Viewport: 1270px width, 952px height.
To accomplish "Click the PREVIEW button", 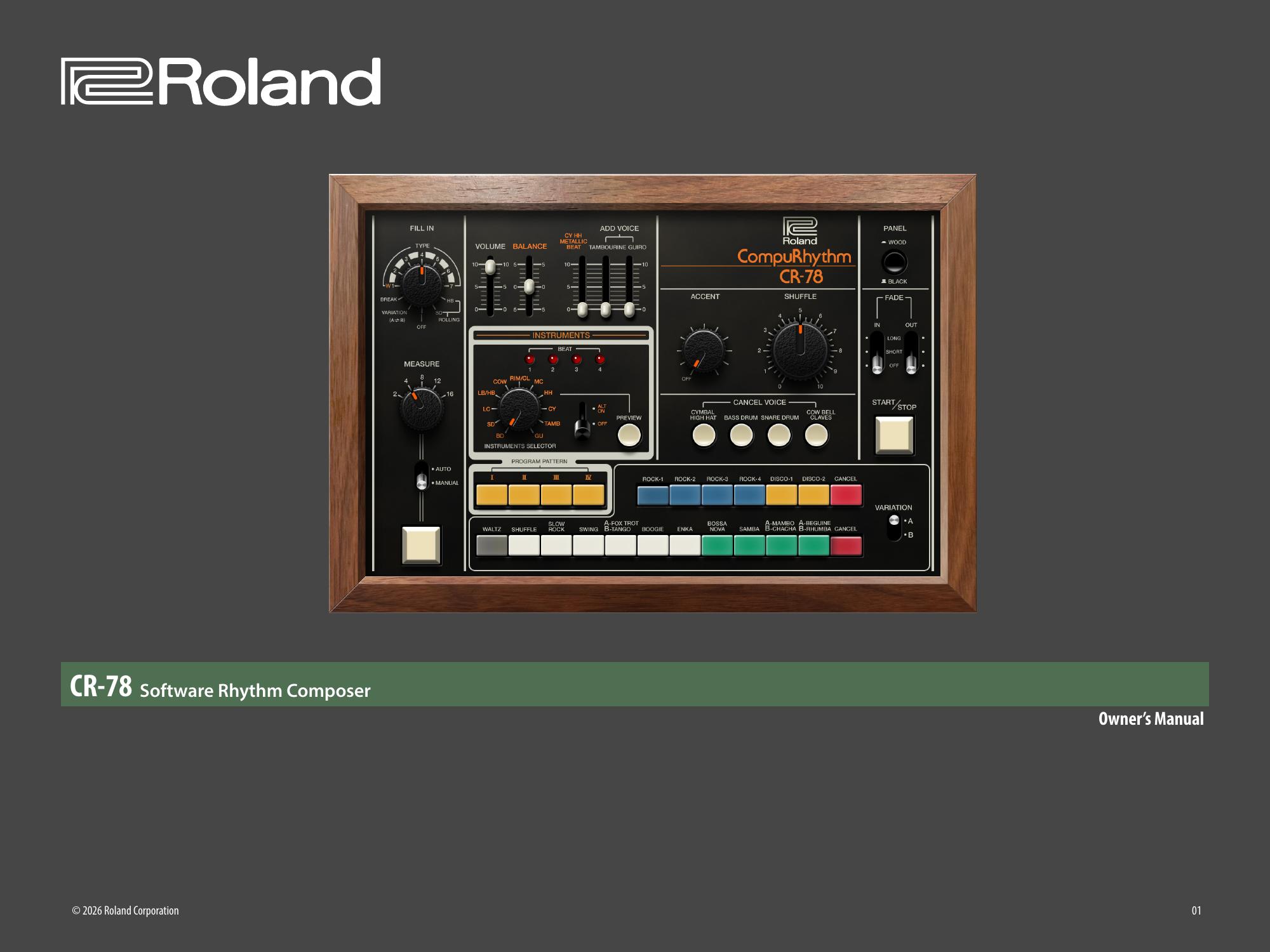I will [629, 435].
